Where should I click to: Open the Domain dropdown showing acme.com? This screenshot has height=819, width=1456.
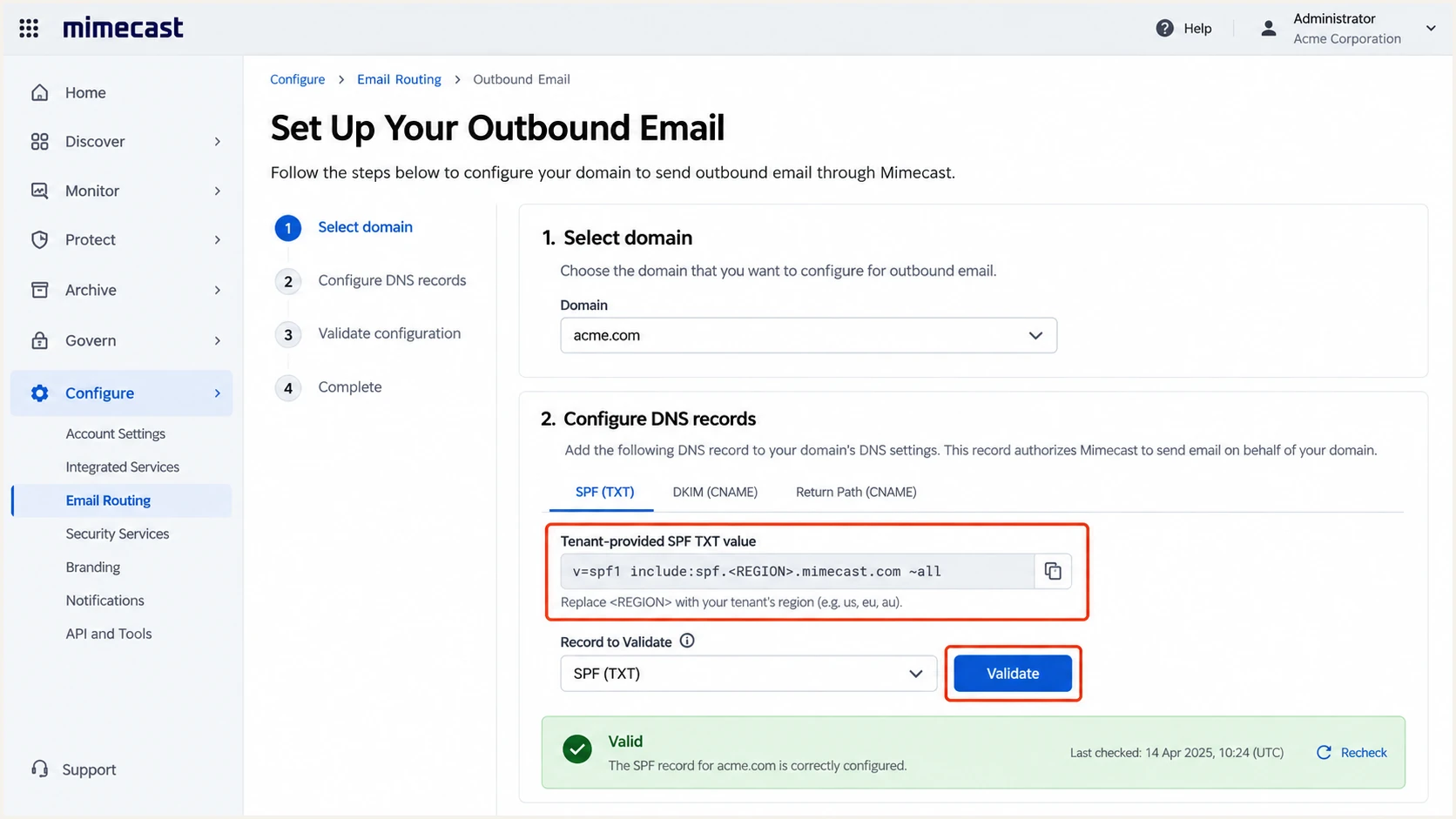tap(808, 335)
